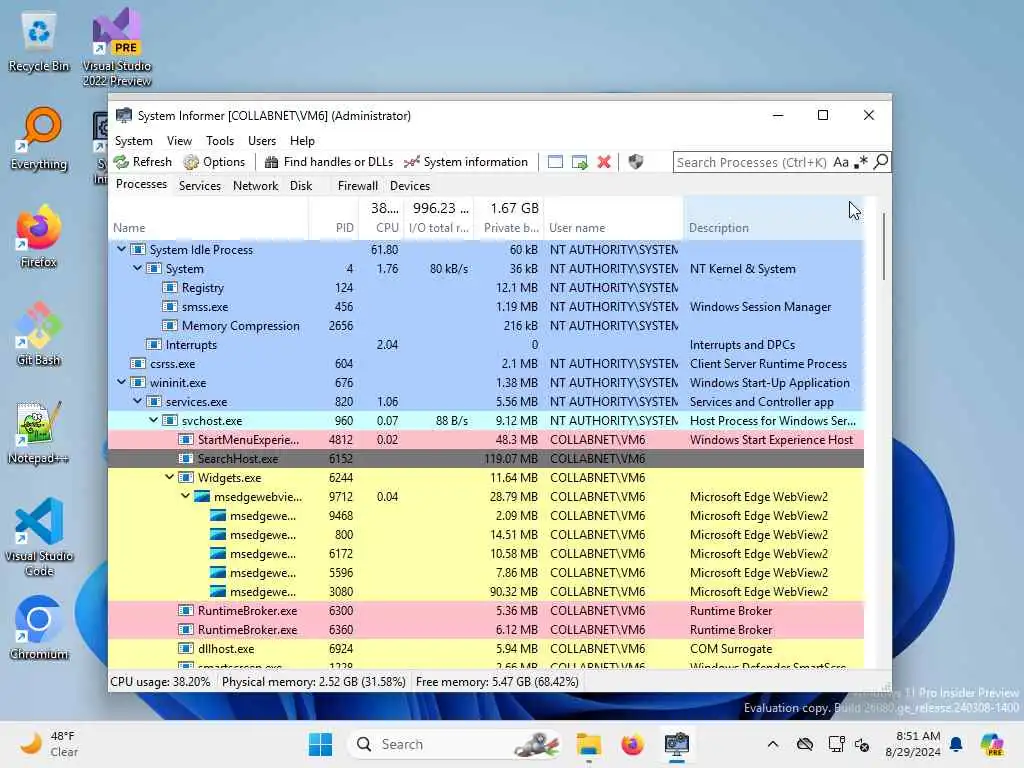Sort by the CPU column header
1024x768 pixels.
[381, 219]
